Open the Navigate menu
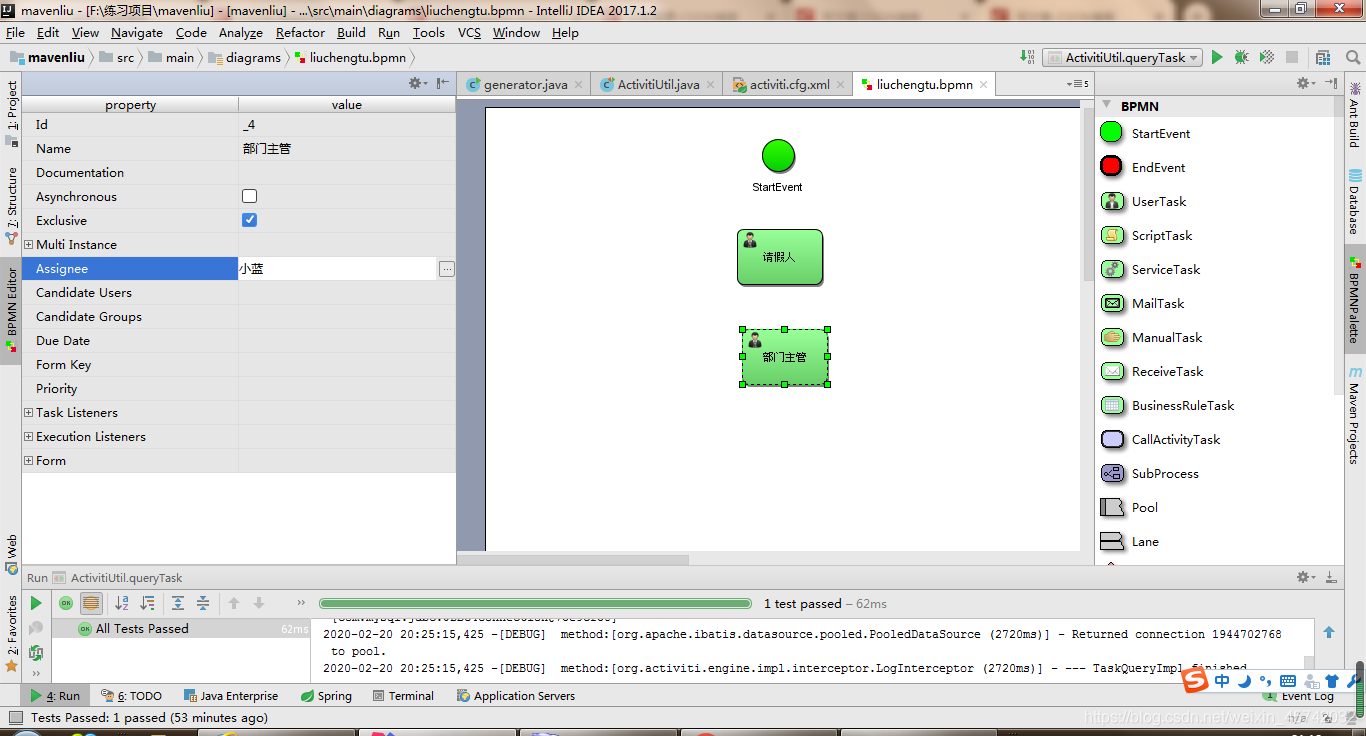Screen dimensions: 1366x736 (x=137, y=32)
